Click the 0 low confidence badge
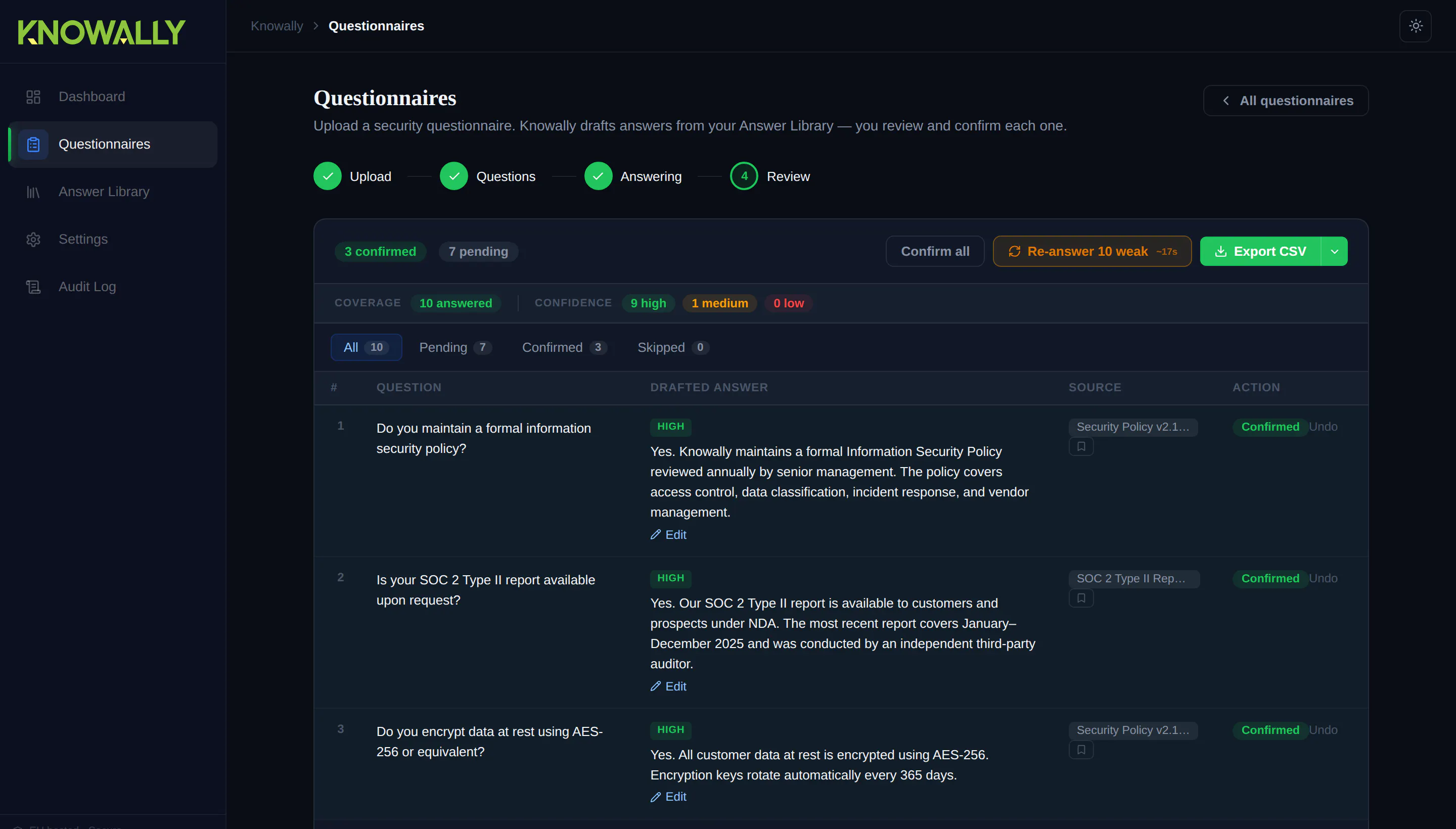Viewport: 1456px width, 829px height. coord(789,303)
